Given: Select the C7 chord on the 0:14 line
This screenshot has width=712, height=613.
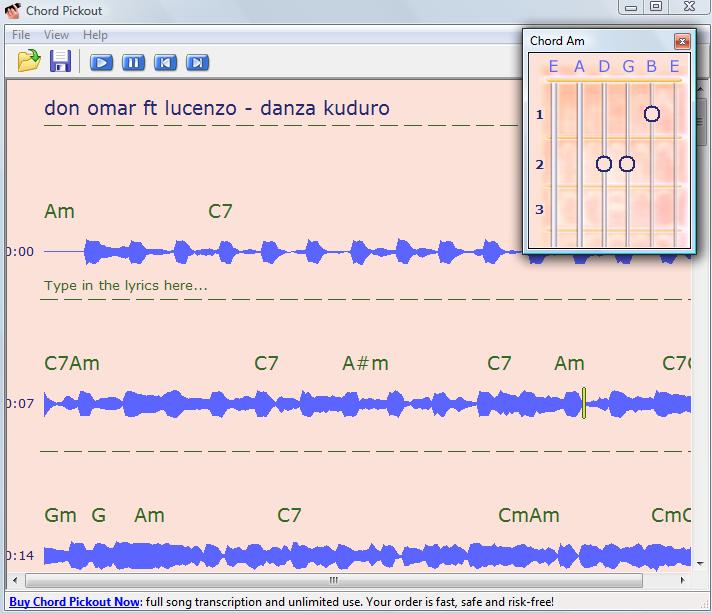Looking at the screenshot, I should [x=289, y=515].
